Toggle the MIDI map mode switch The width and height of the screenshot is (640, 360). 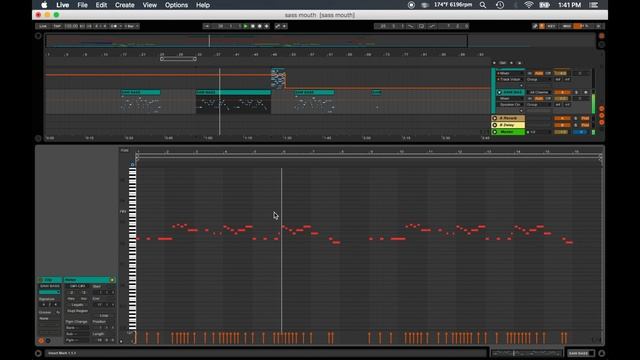click(x=567, y=26)
